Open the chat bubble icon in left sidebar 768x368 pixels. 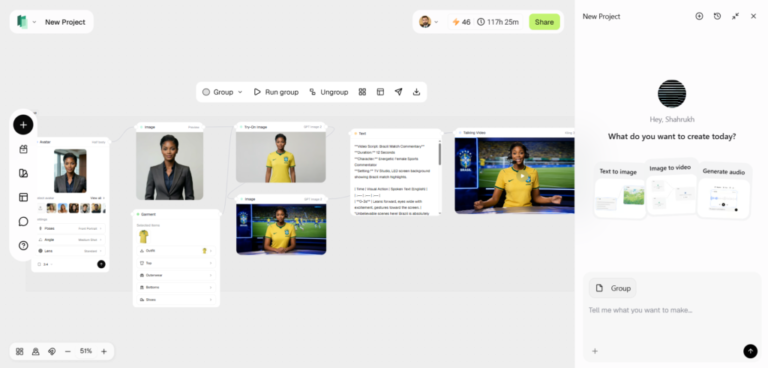[23, 221]
